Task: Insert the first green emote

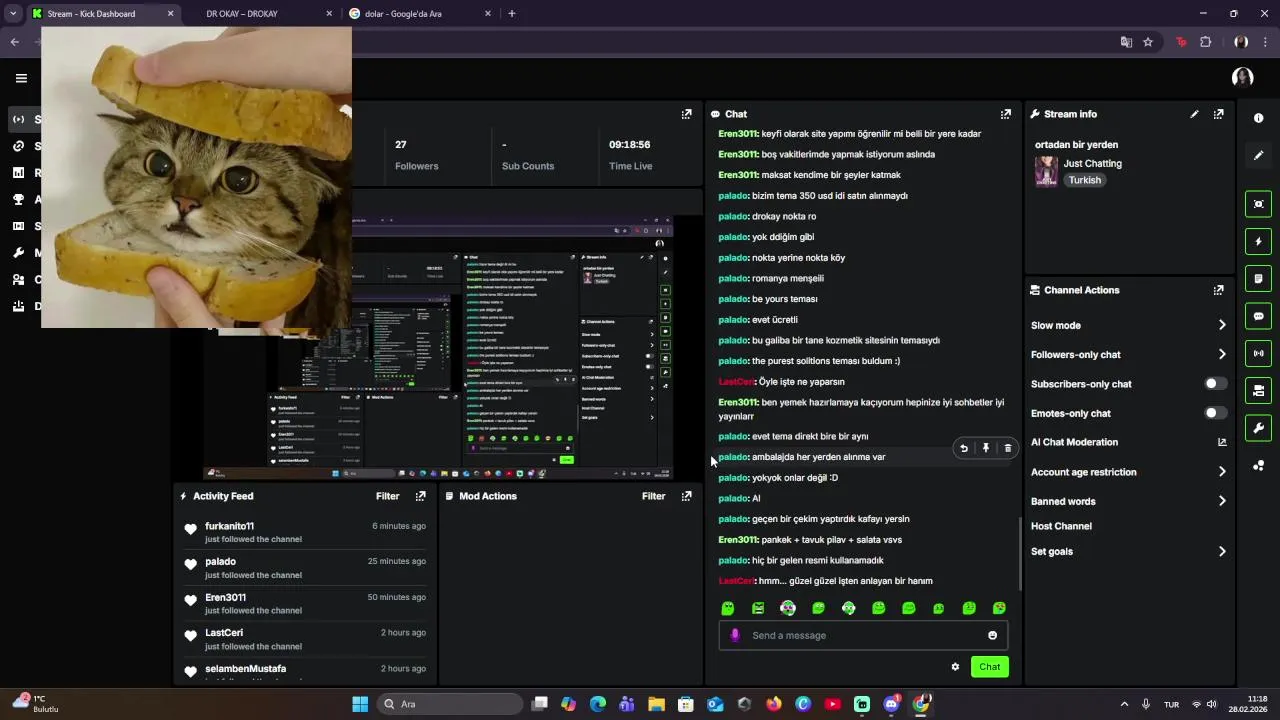Action: pos(728,608)
